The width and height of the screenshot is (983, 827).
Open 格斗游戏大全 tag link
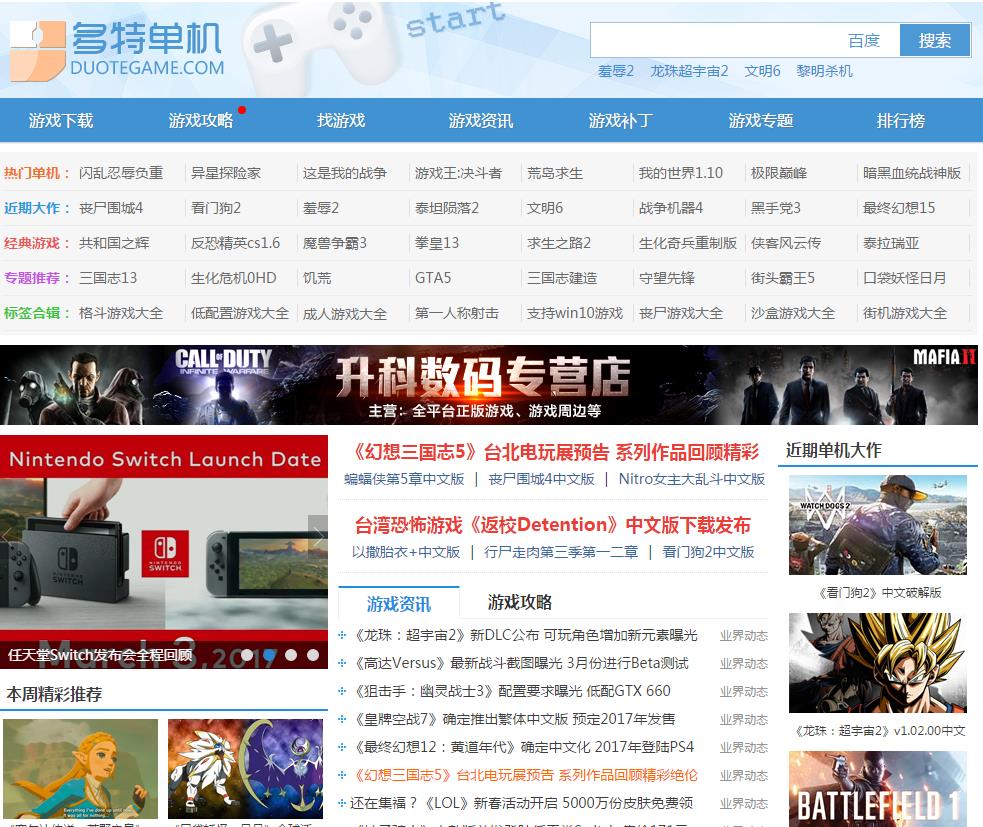click(121, 313)
